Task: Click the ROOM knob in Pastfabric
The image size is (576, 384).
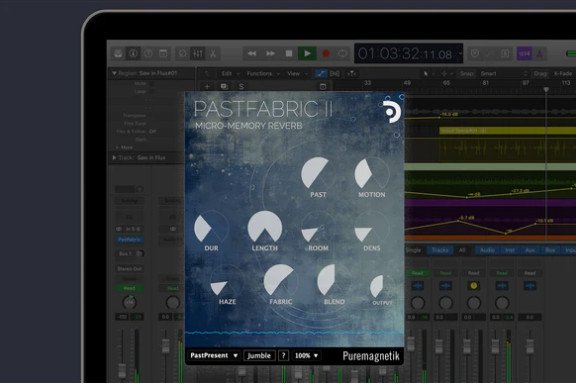Action: [x=318, y=228]
